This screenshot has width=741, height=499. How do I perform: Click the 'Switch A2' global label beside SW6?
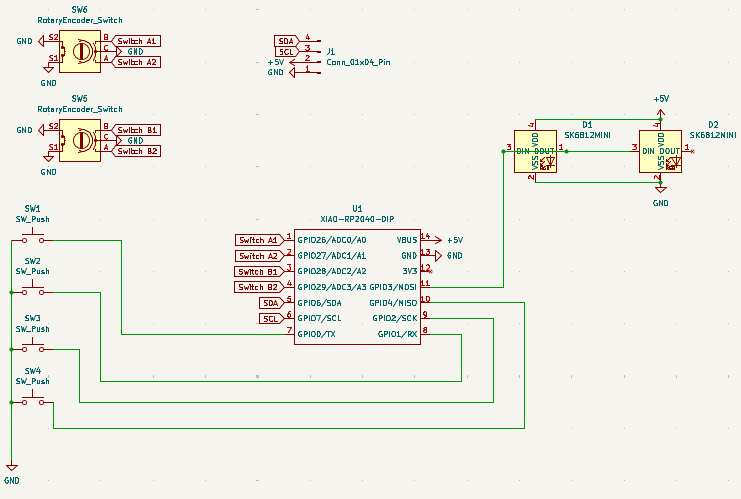click(x=136, y=62)
